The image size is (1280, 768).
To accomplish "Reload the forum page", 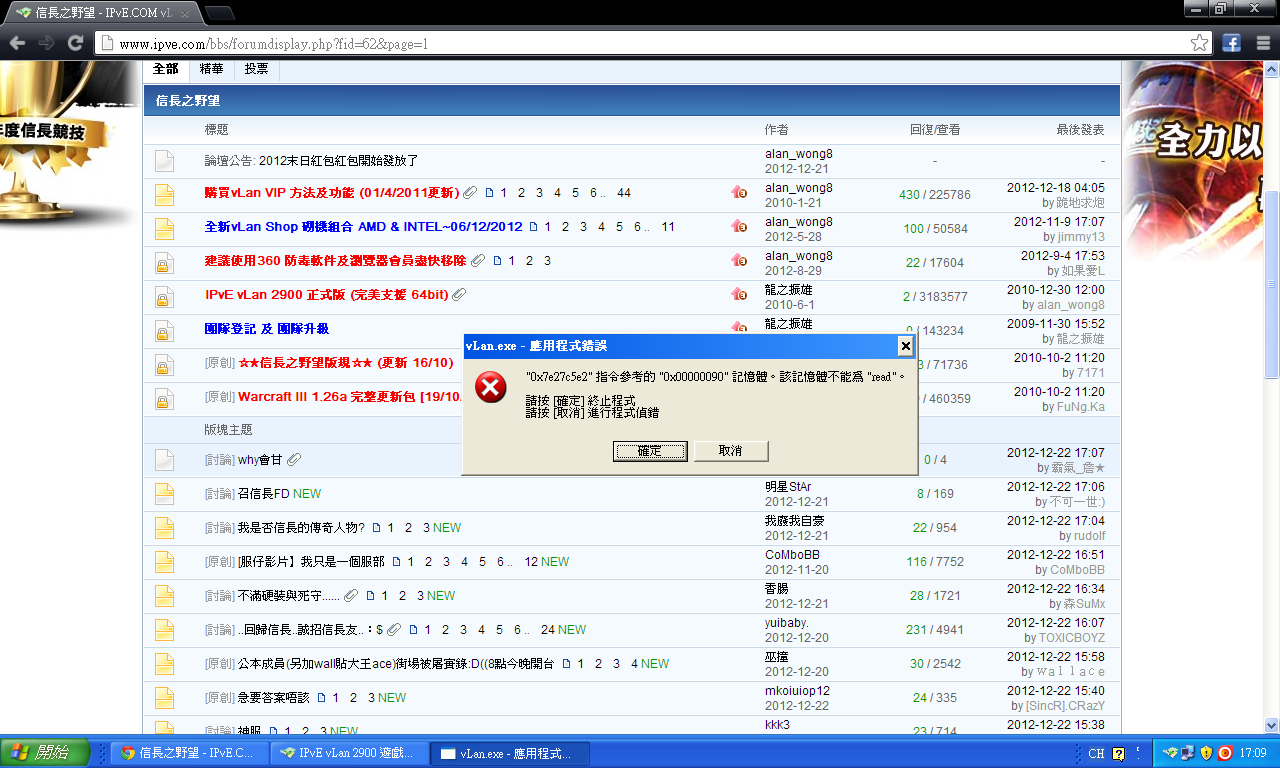I will pos(75,43).
